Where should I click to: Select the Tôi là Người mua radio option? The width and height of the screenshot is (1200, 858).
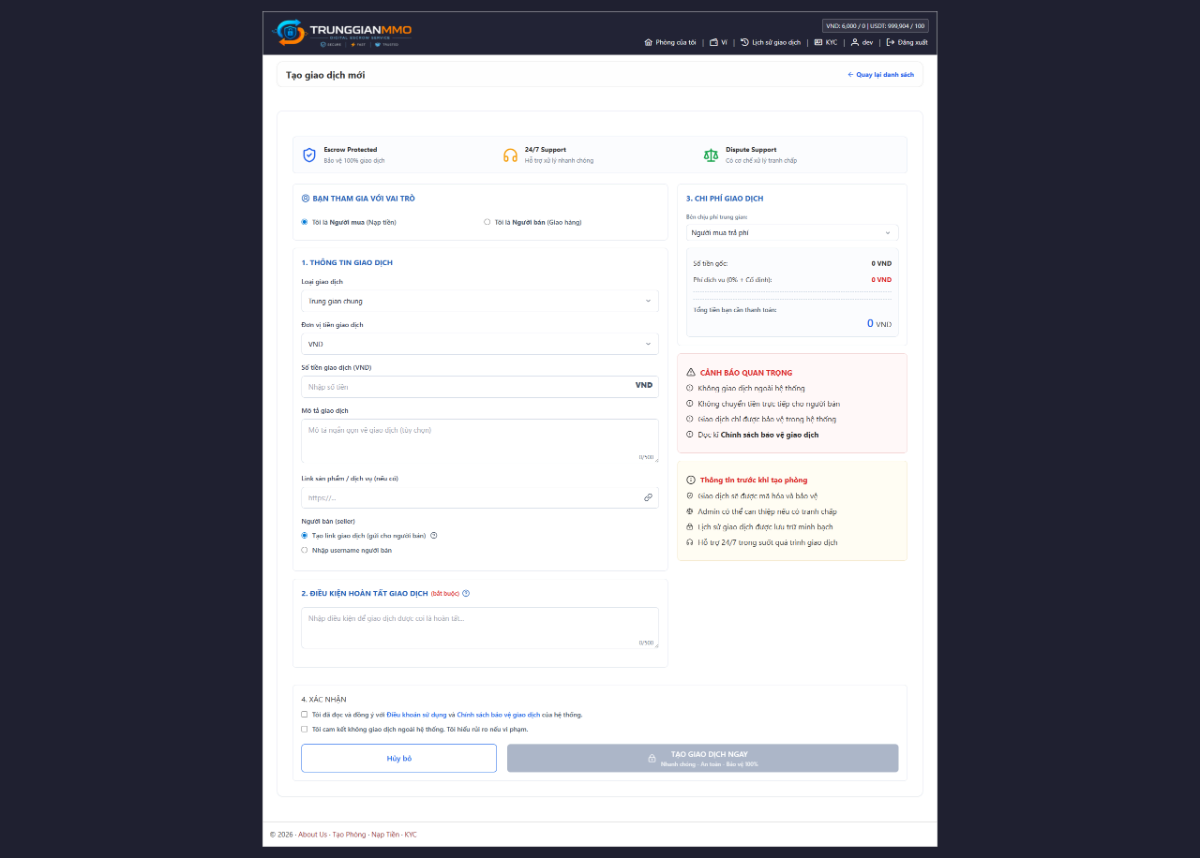[x=304, y=222]
